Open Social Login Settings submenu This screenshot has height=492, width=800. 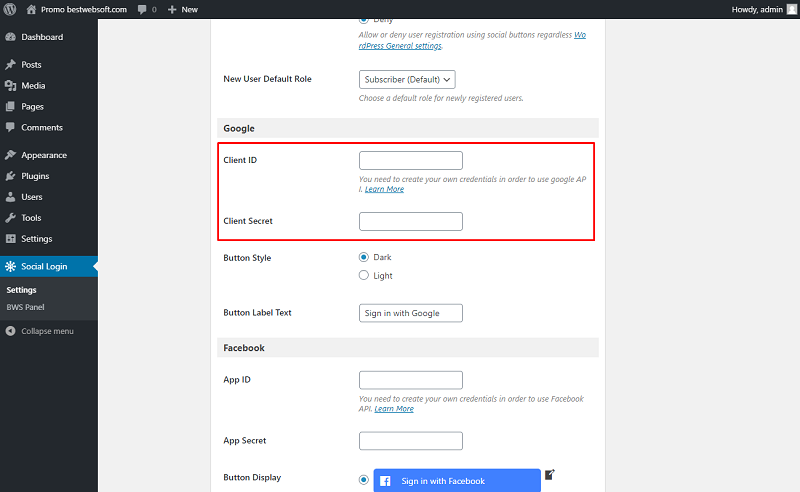click(x=21, y=290)
